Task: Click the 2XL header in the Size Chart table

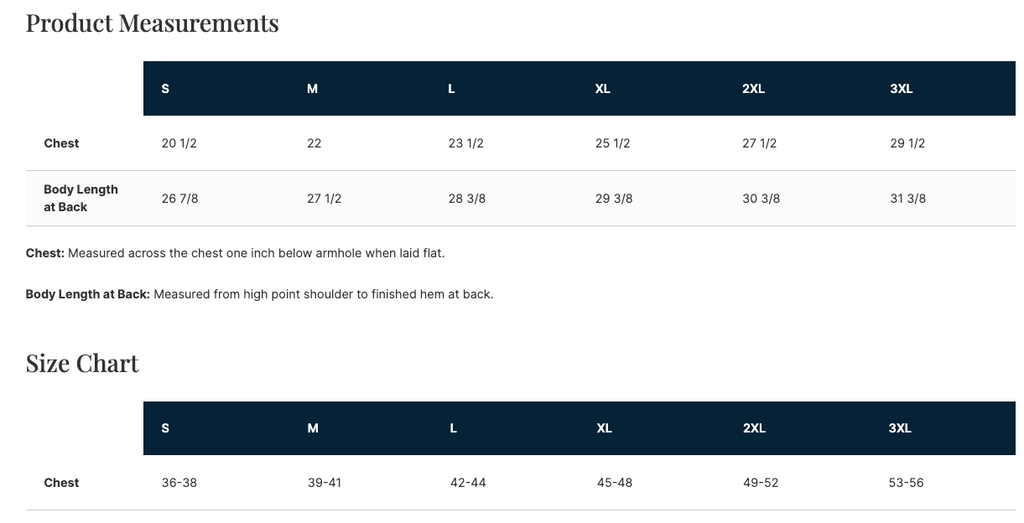Action: coord(753,428)
